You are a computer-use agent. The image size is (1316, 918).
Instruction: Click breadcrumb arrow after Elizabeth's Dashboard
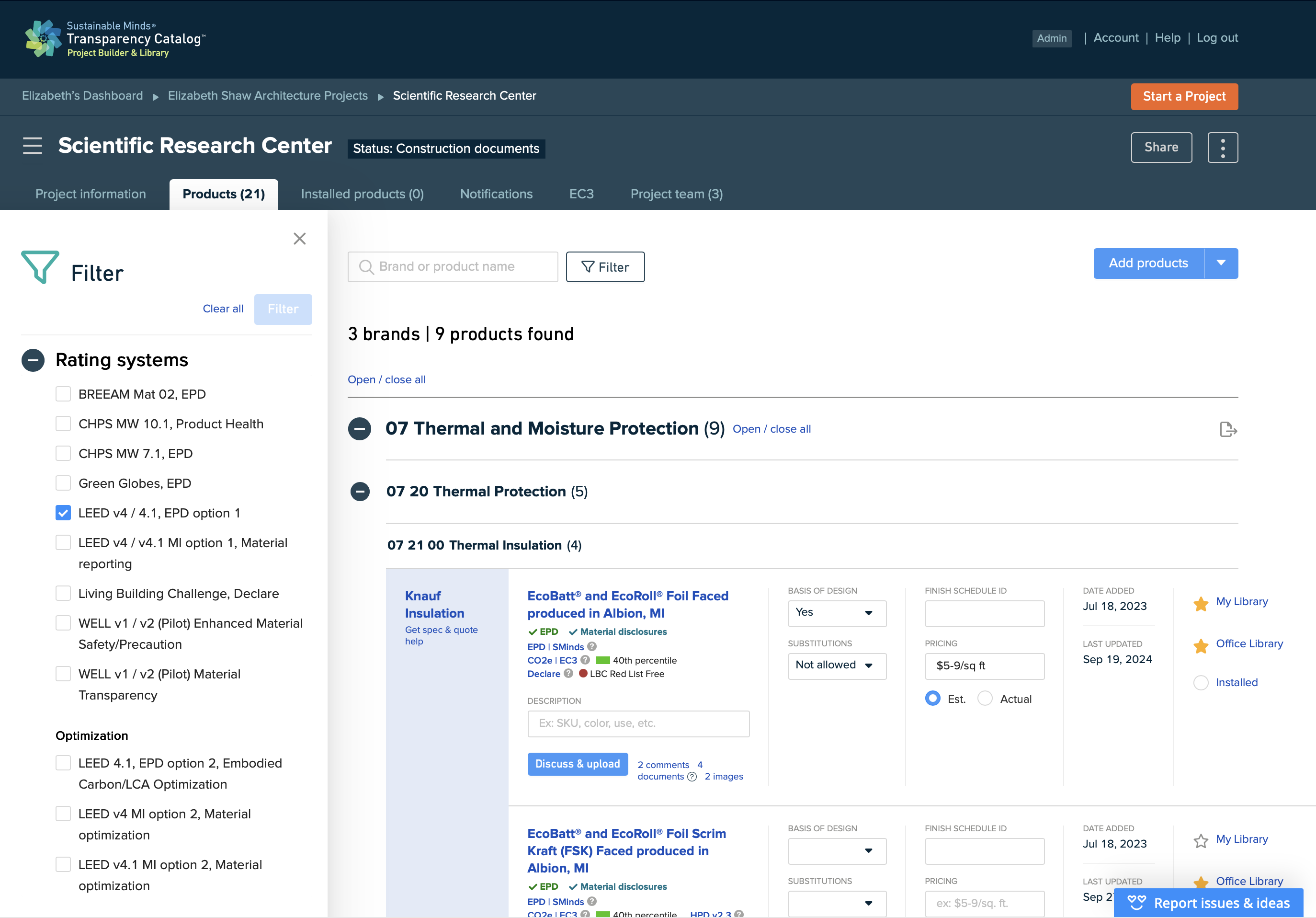155,97
